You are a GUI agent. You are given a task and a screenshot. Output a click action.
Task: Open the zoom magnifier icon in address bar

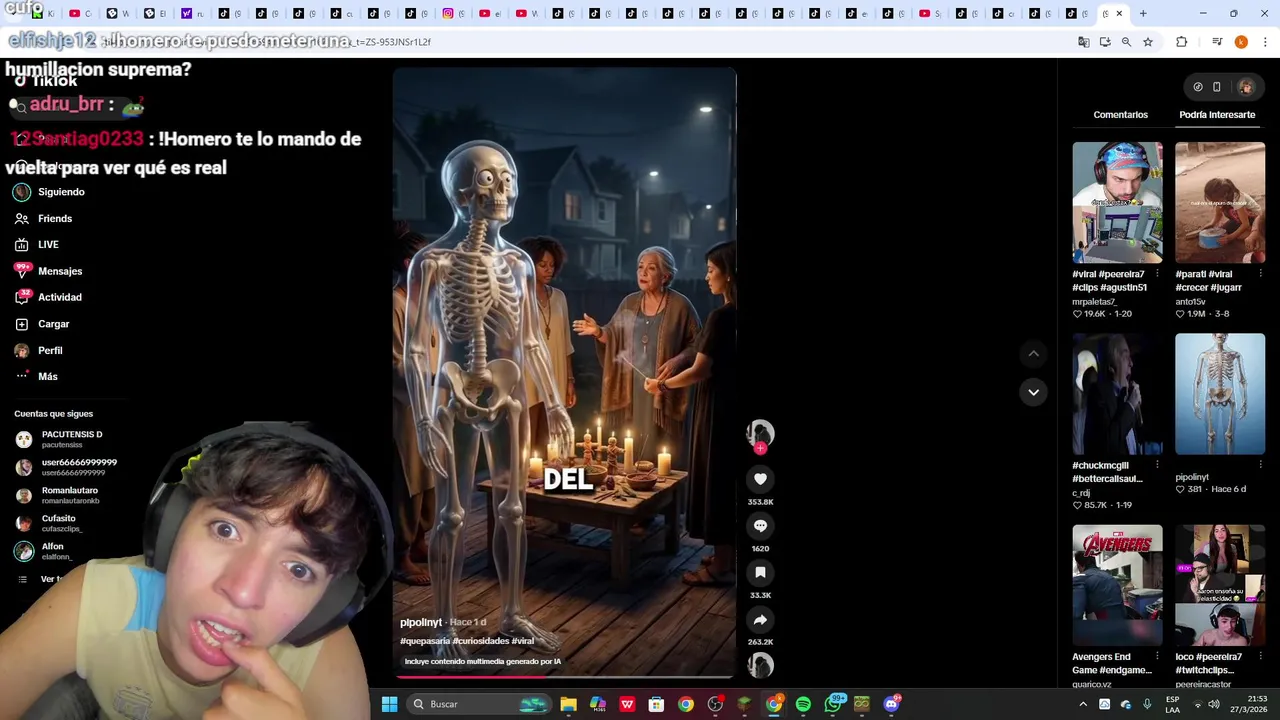1126,42
